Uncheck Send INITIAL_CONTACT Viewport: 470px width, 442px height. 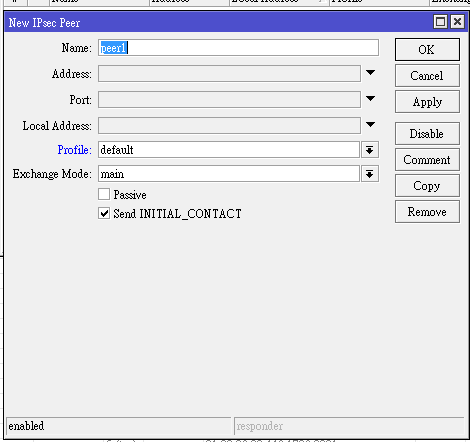point(104,213)
